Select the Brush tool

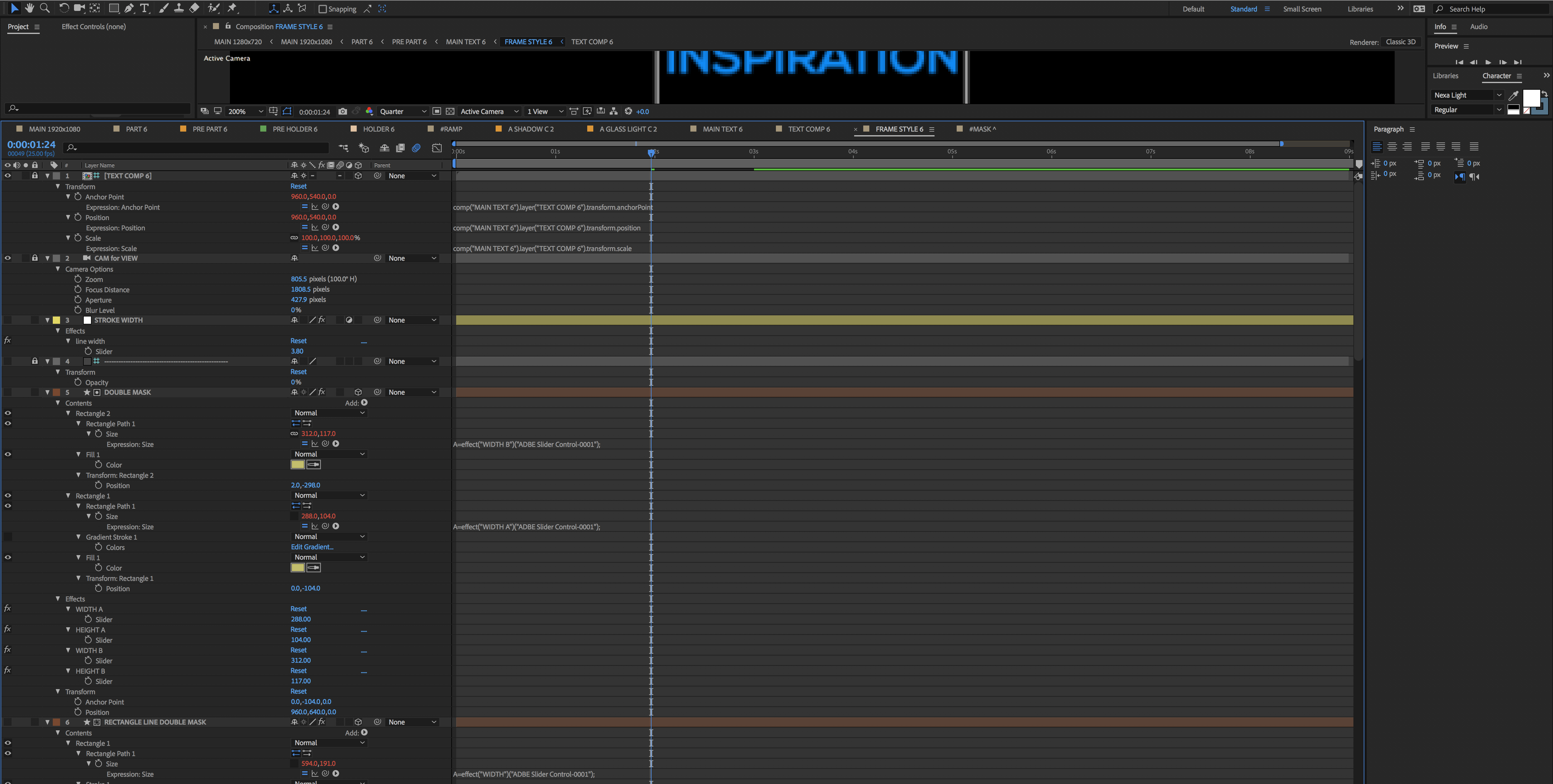pyautogui.click(x=163, y=8)
